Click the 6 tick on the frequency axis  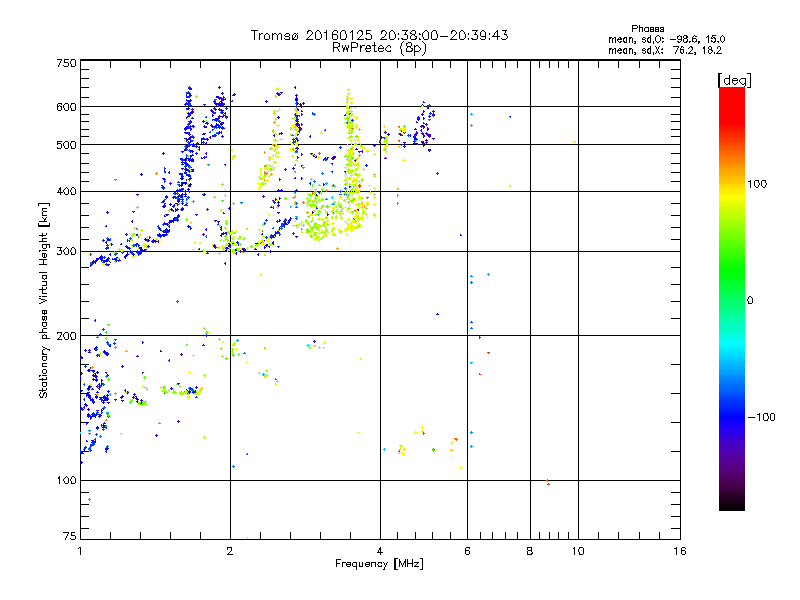coord(467,552)
